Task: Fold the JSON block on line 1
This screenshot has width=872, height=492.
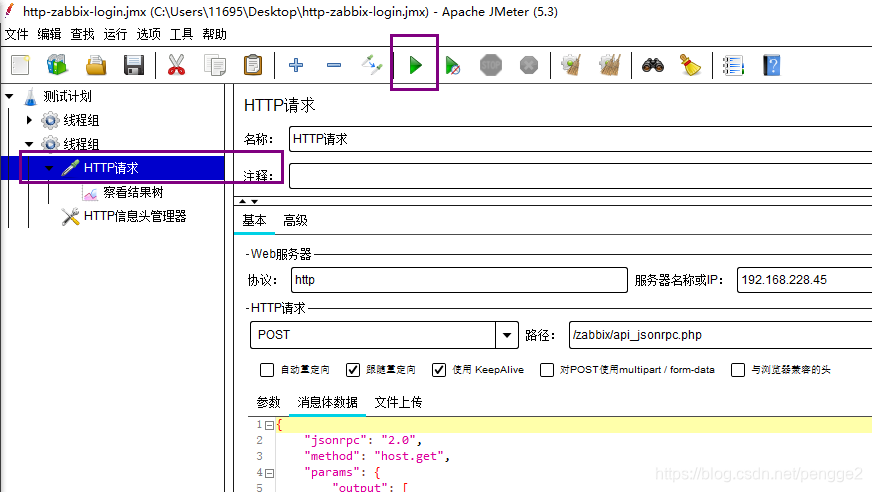Action: pyautogui.click(x=270, y=425)
